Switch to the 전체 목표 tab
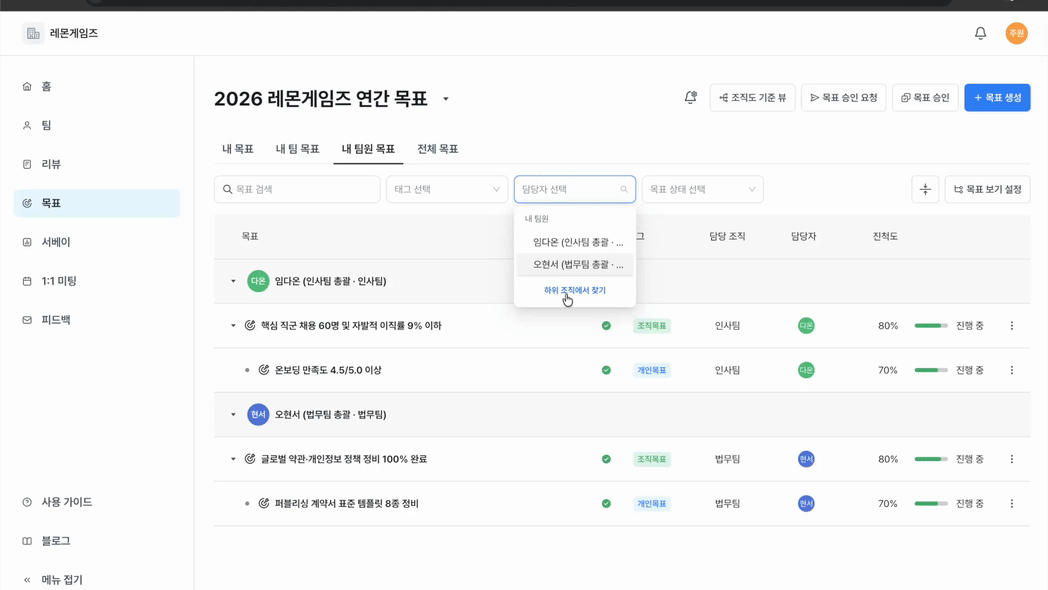 coord(438,149)
